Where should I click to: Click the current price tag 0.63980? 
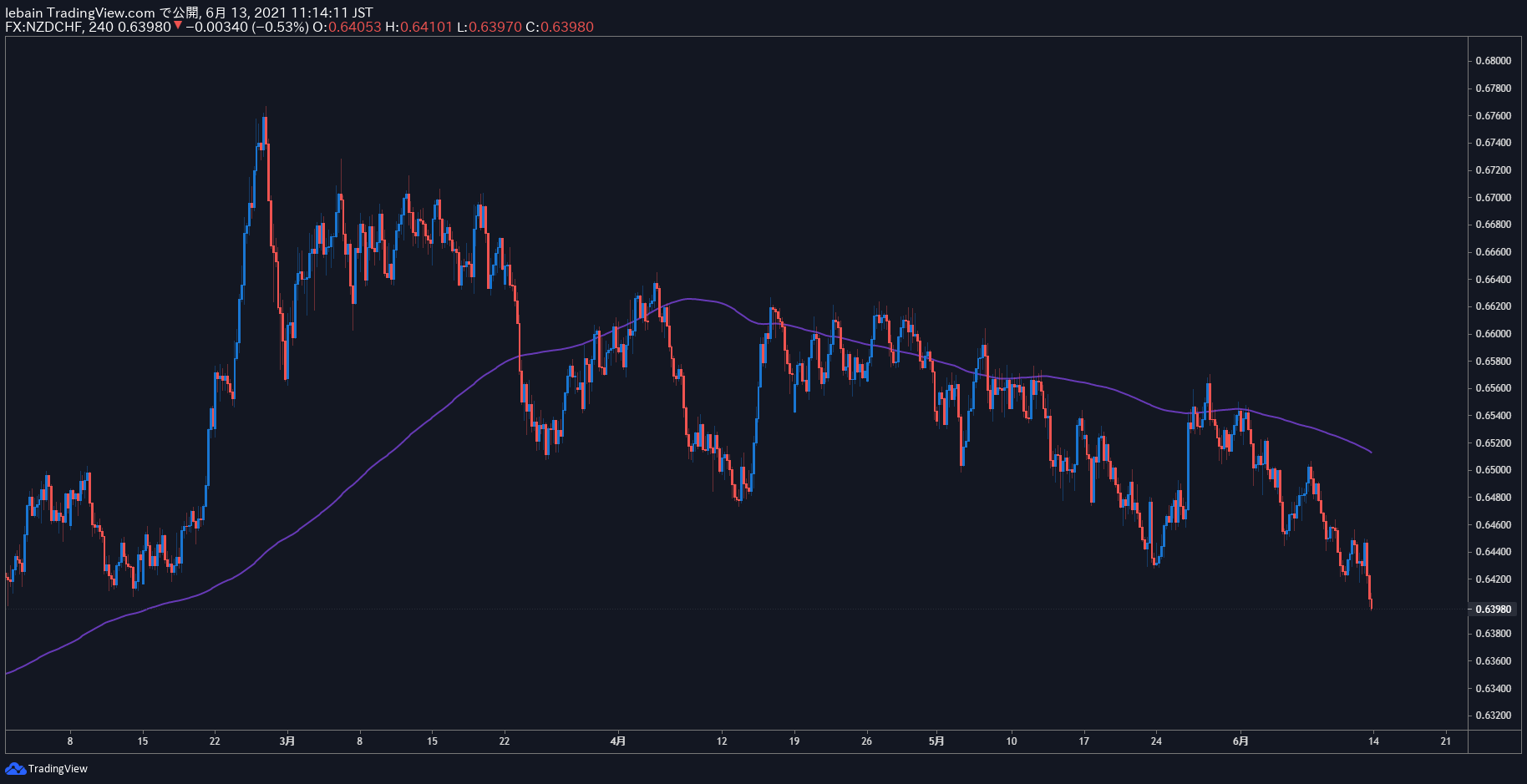coord(1494,609)
